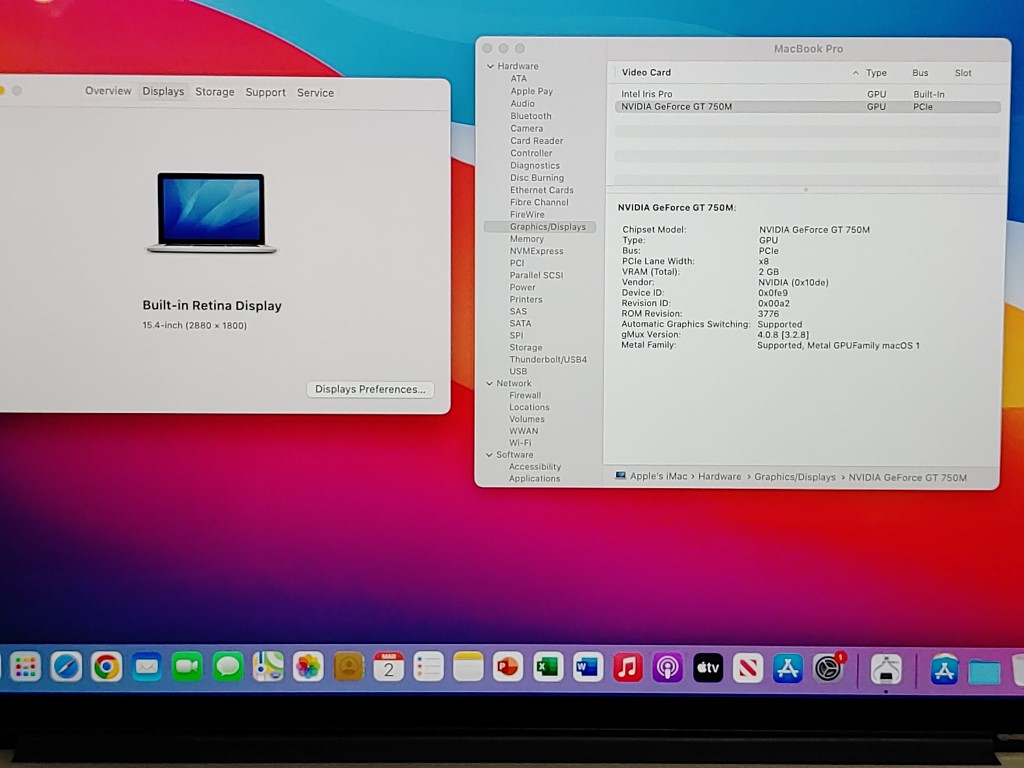This screenshot has height=768, width=1024.
Task: Select Firewall under Network
Action: coord(525,396)
